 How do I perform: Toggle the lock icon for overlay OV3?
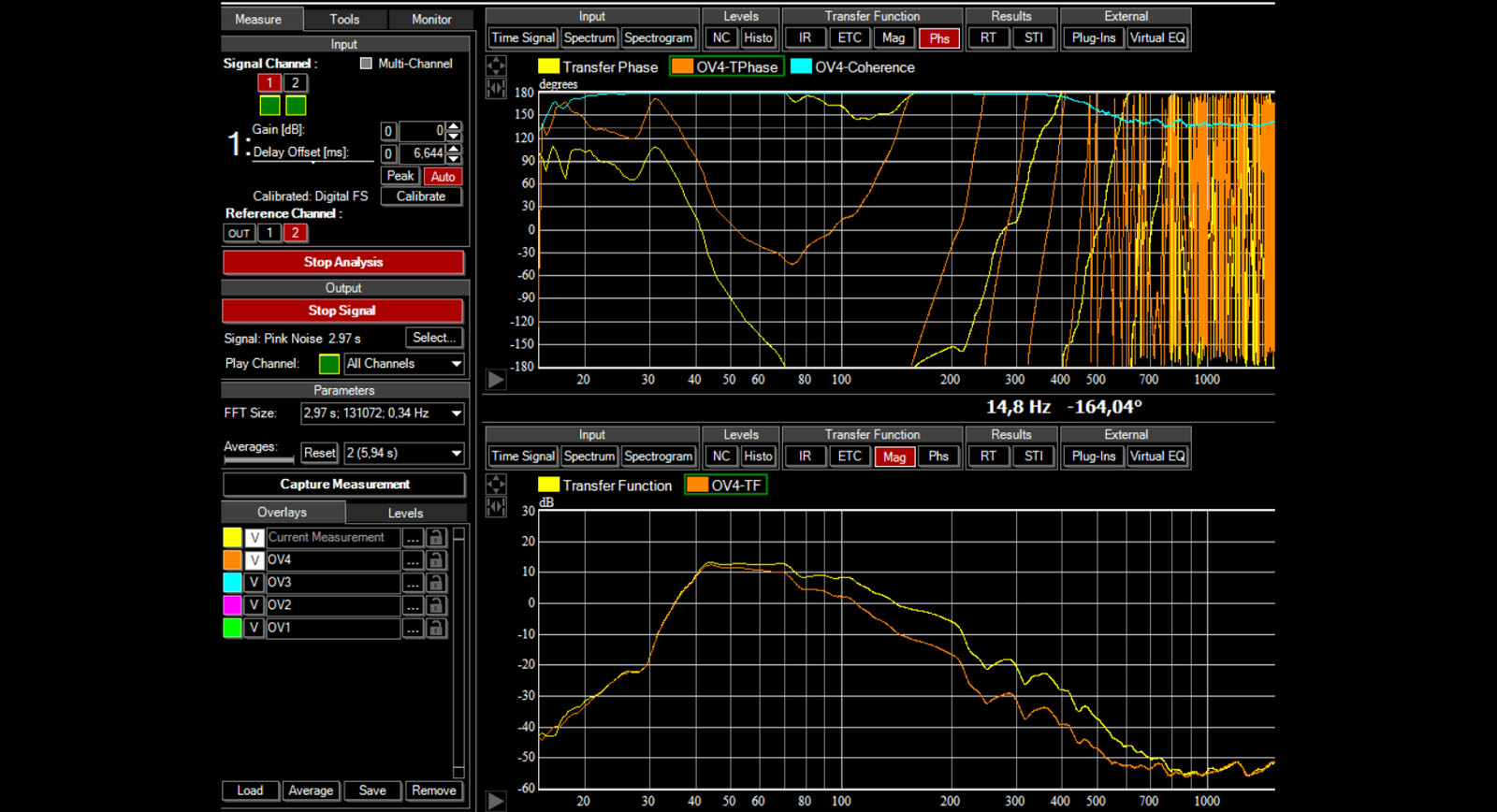click(436, 583)
